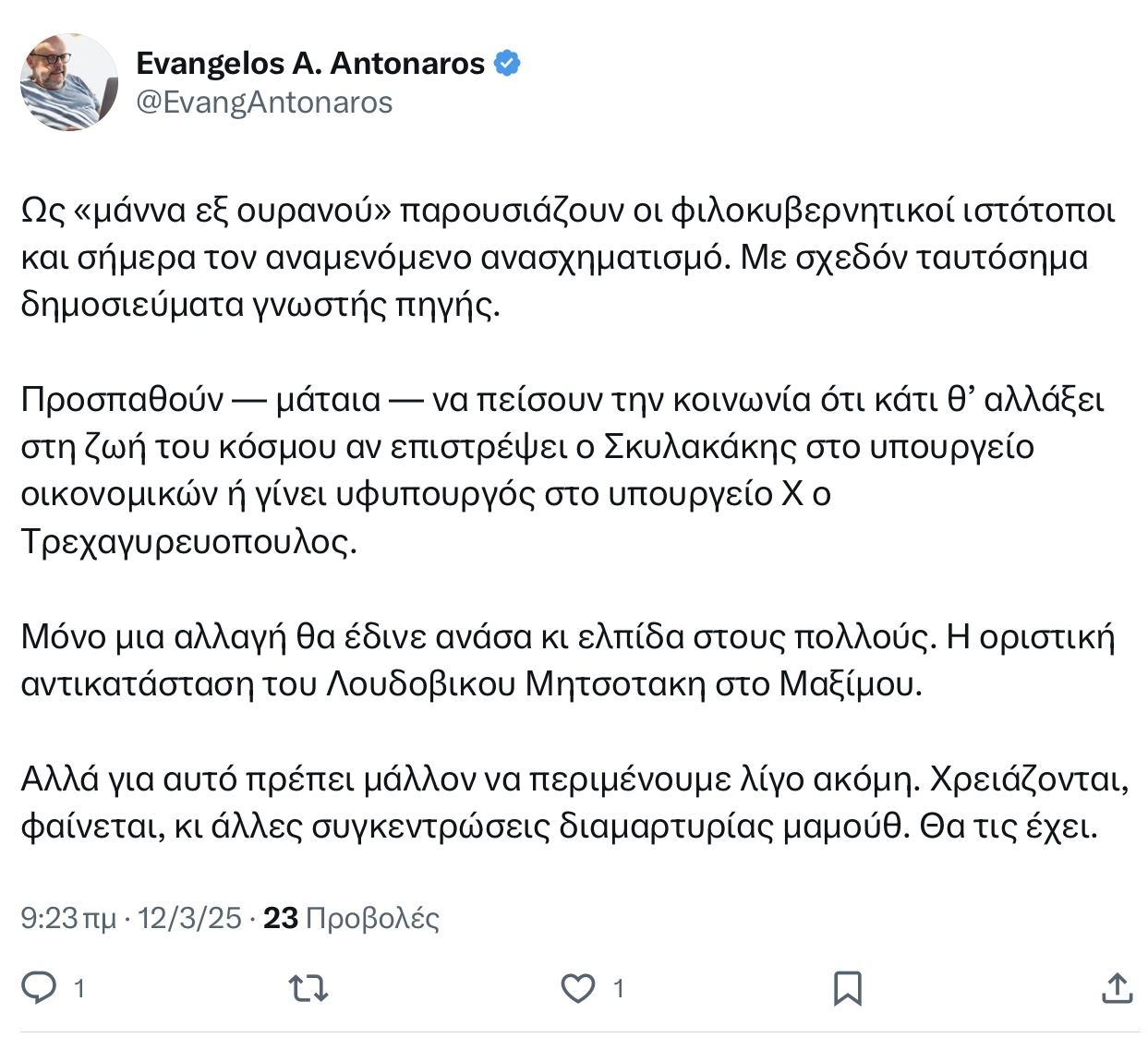The width and height of the screenshot is (1148, 1038).
Task: Click the paragraph starting with Μόνο μια αλλαγή
Action: (x=568, y=660)
